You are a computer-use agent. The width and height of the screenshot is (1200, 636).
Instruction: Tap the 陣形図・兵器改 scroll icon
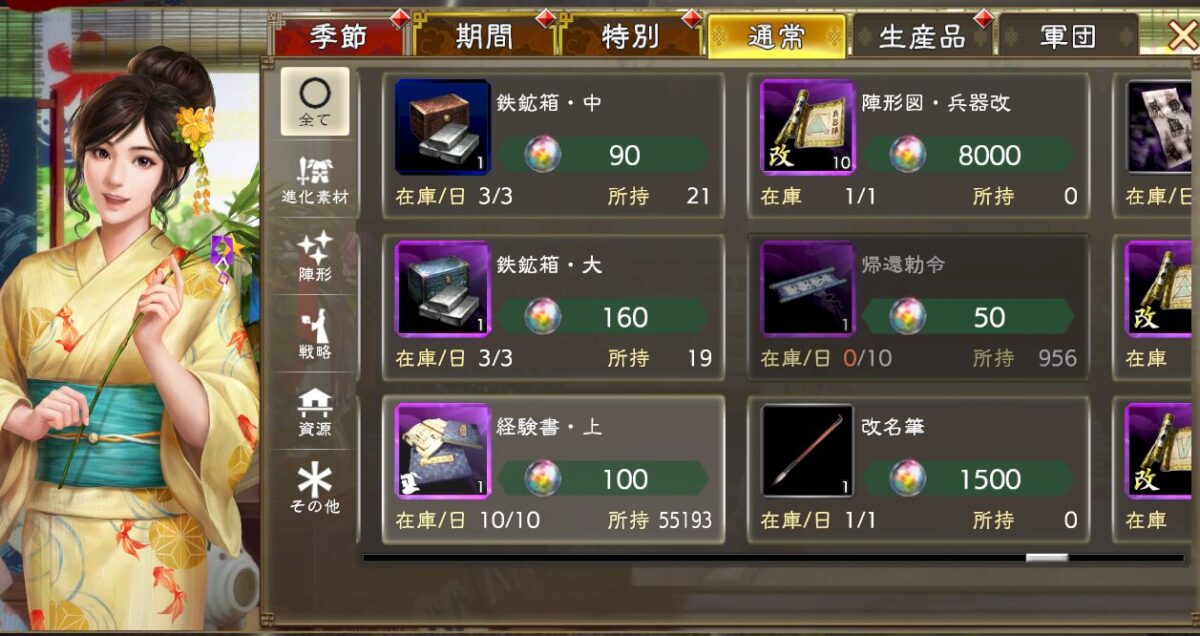click(x=808, y=127)
